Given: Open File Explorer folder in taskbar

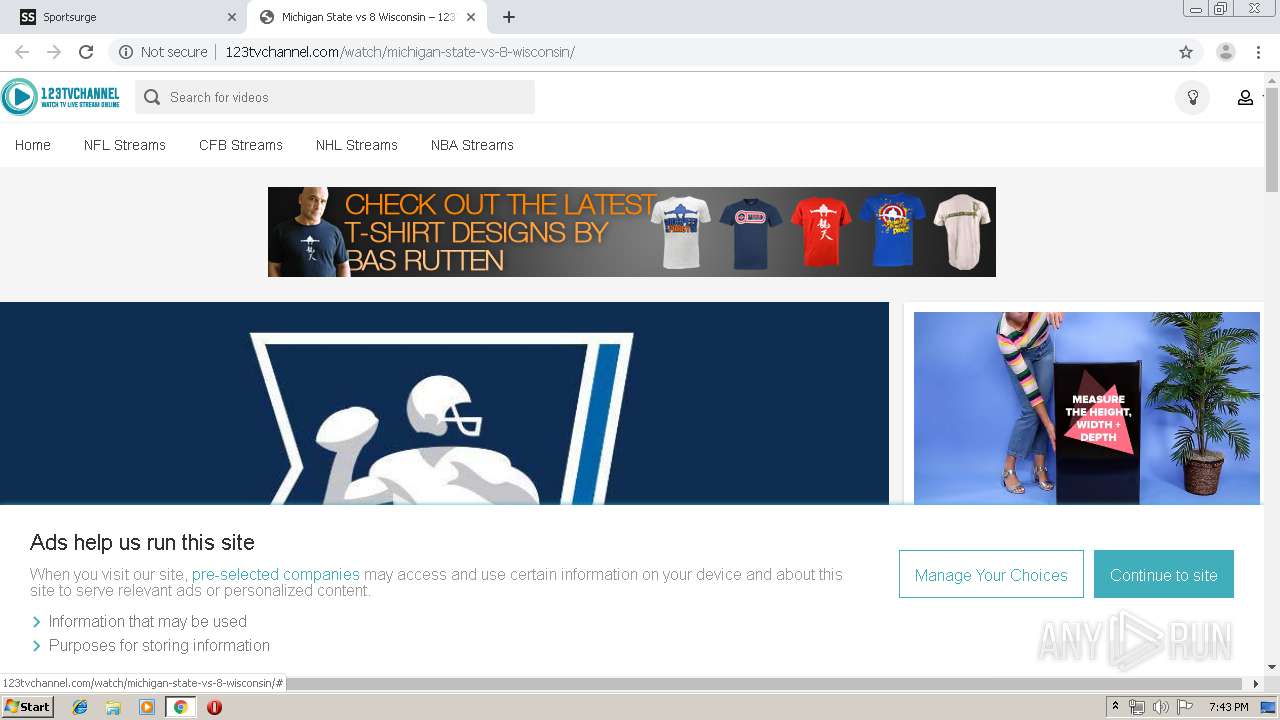Looking at the screenshot, I should pos(113,707).
